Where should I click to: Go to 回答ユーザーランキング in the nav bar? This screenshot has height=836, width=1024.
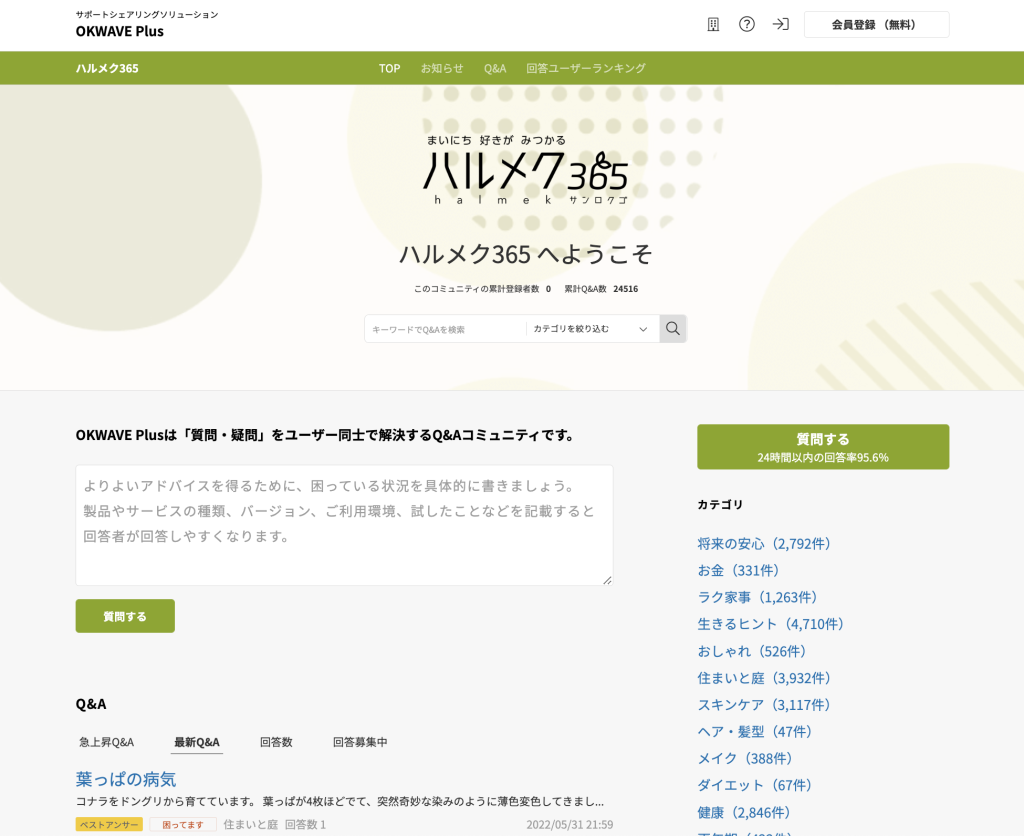tap(586, 68)
